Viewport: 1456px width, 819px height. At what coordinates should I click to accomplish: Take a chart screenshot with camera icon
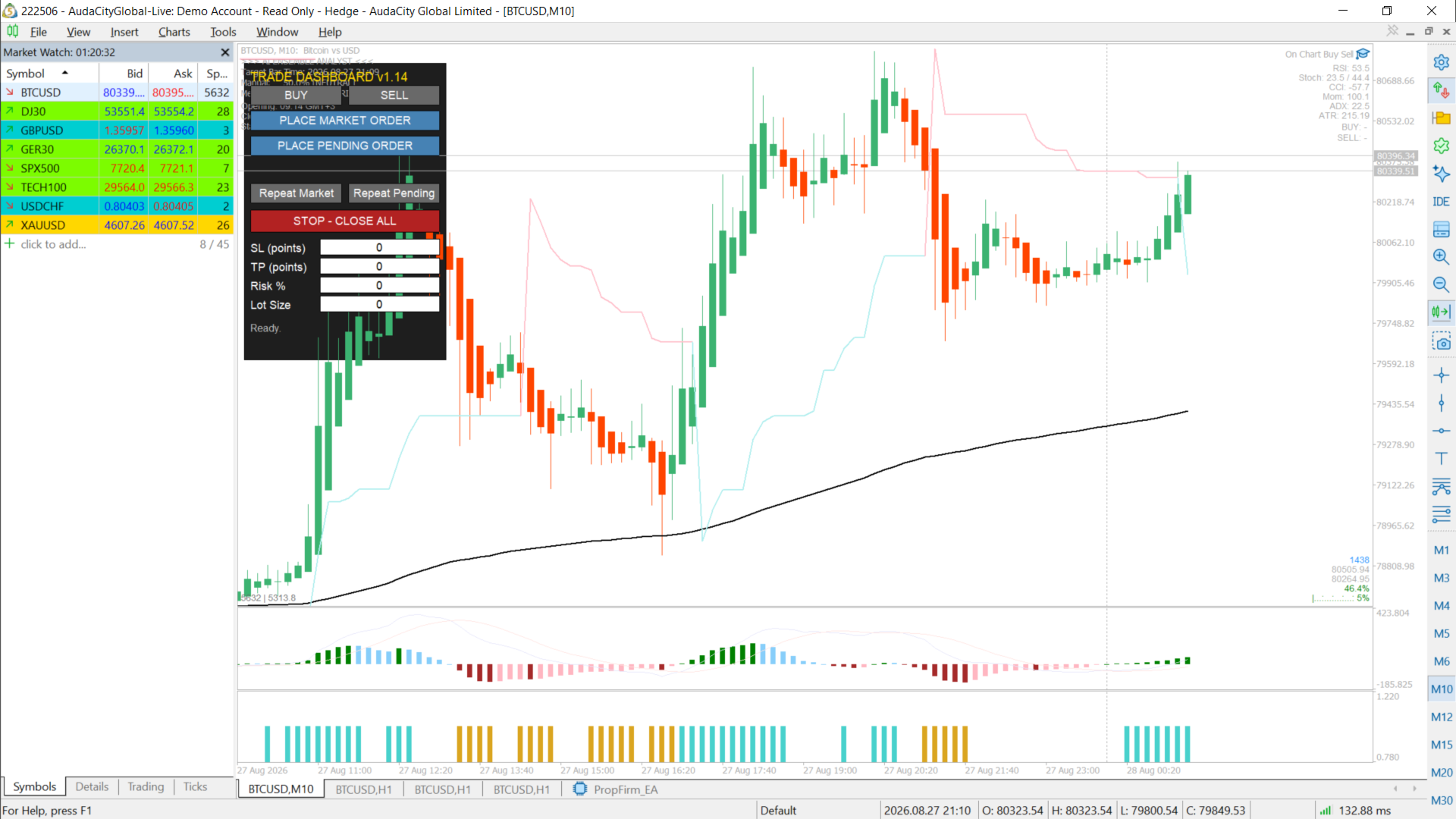coord(1441,340)
